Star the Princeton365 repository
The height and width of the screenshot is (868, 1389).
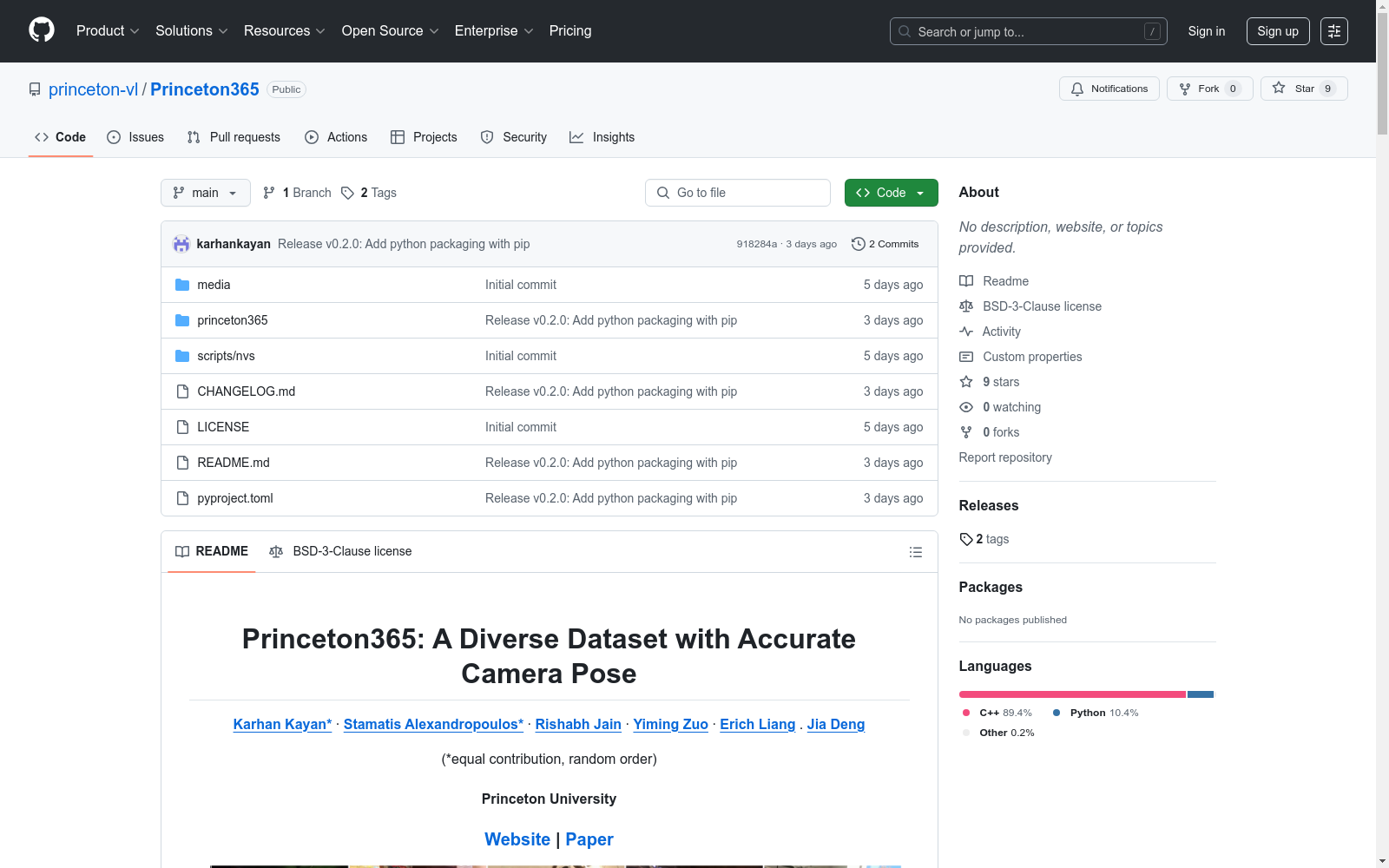[x=1303, y=89]
